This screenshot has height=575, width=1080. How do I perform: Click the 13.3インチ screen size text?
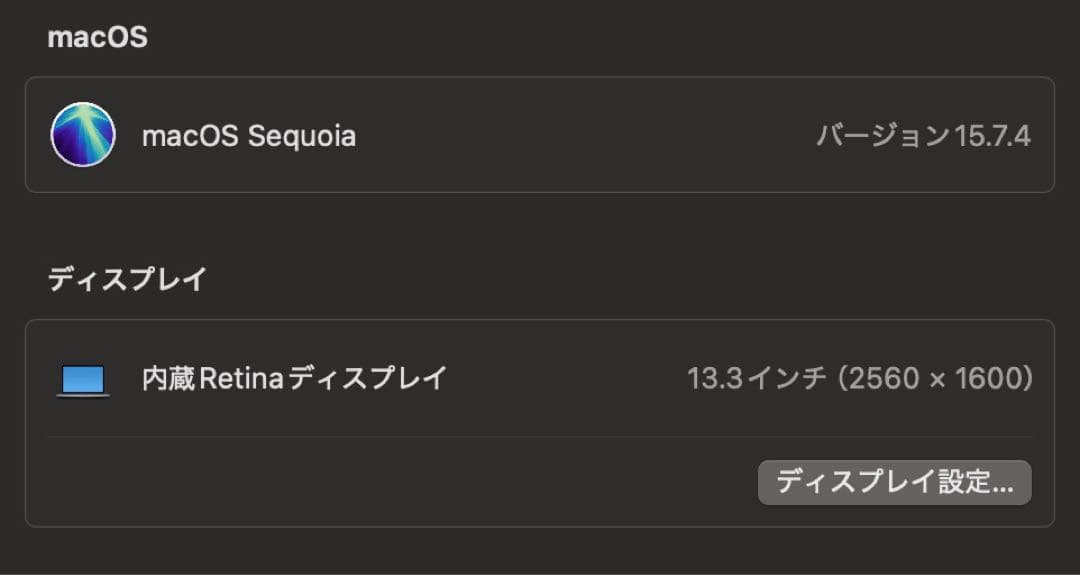[757, 379]
